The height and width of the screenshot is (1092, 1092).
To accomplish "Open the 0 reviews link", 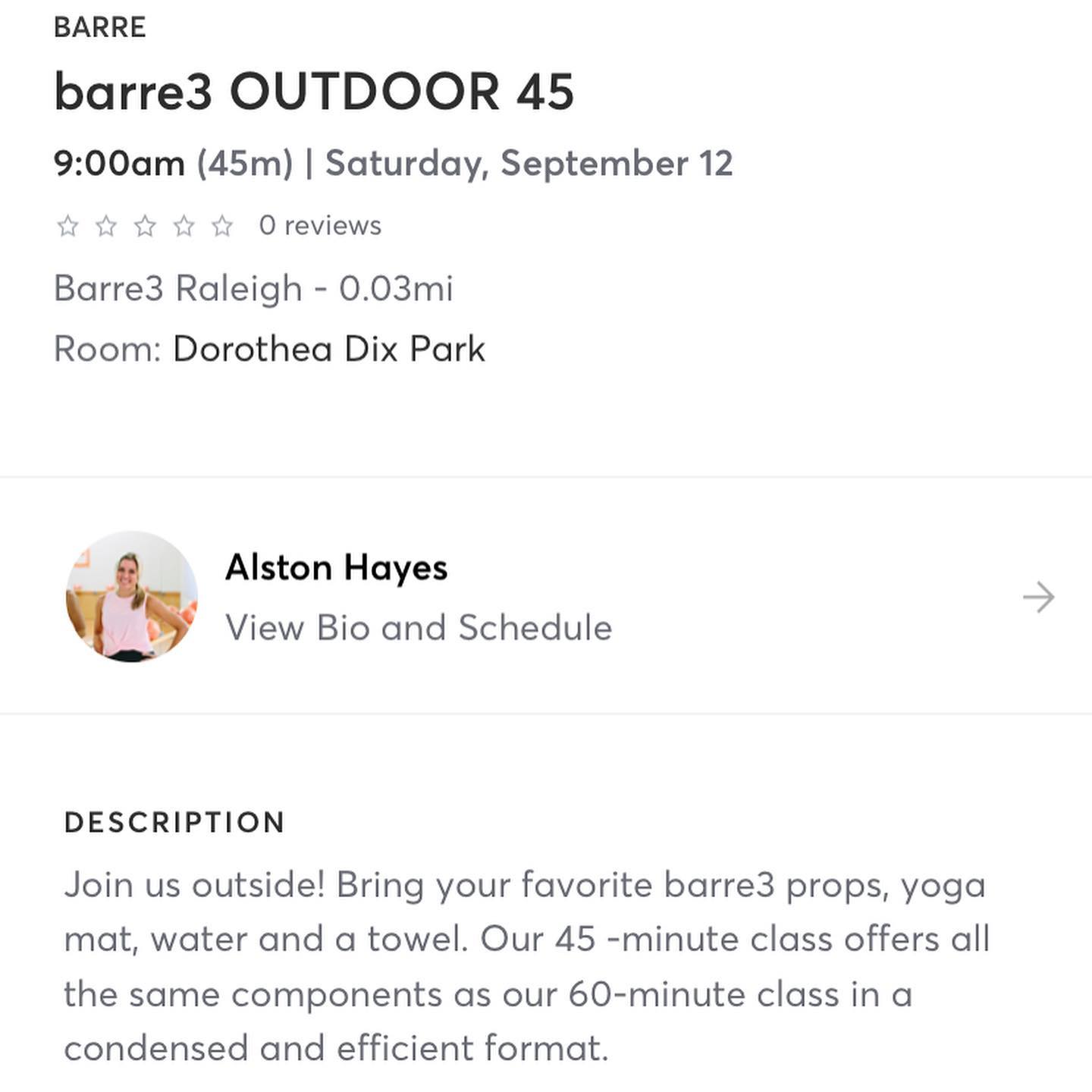I will pyautogui.click(x=320, y=226).
